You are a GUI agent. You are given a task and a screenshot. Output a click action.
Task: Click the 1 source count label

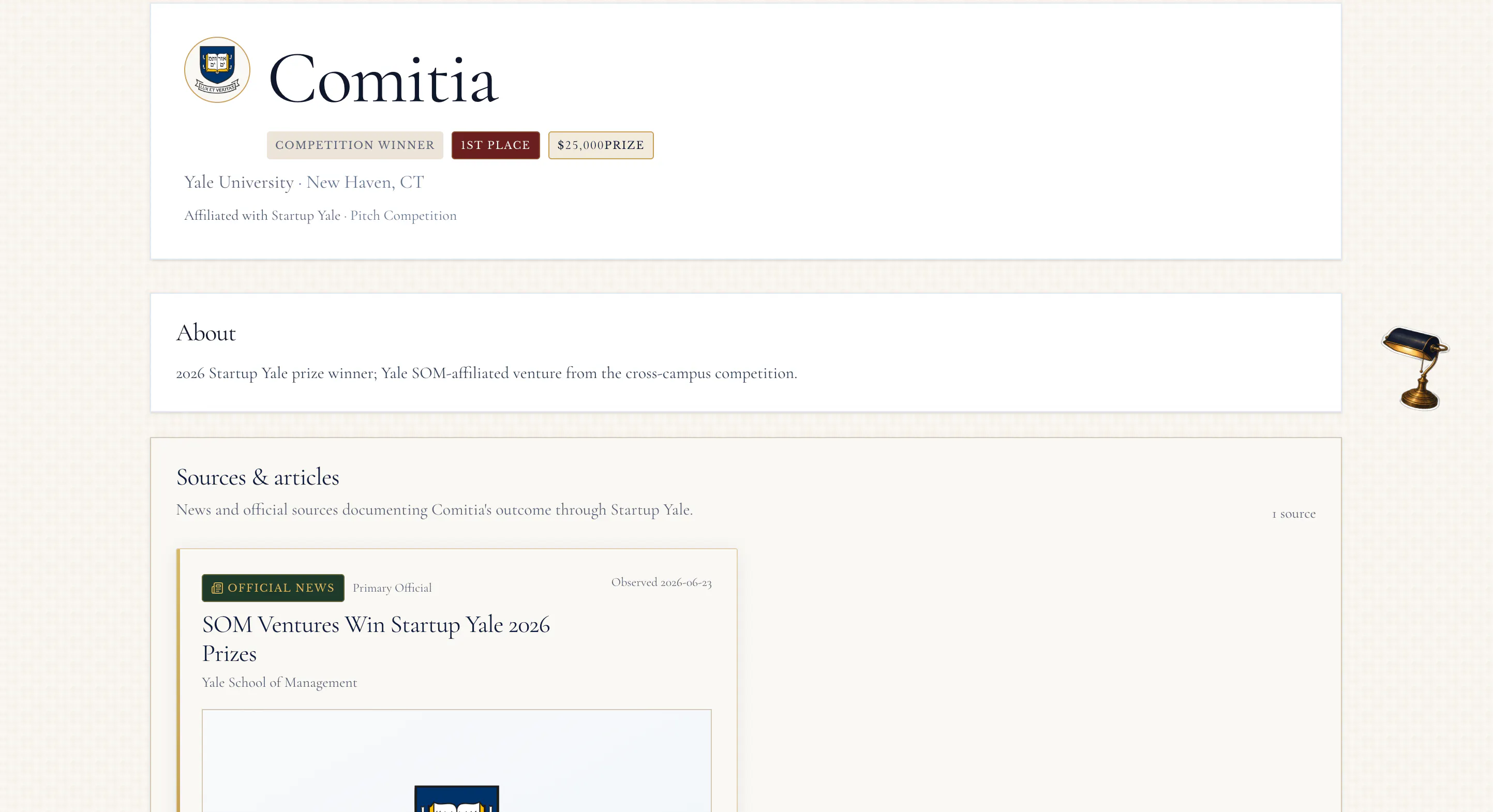coord(1294,514)
